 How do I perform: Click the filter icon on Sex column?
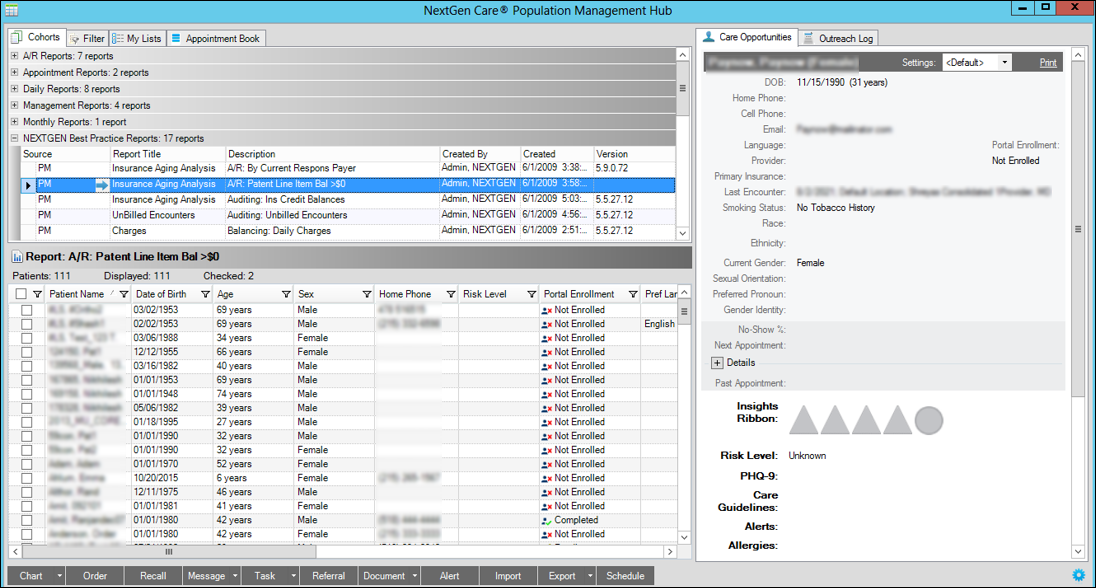click(x=367, y=294)
